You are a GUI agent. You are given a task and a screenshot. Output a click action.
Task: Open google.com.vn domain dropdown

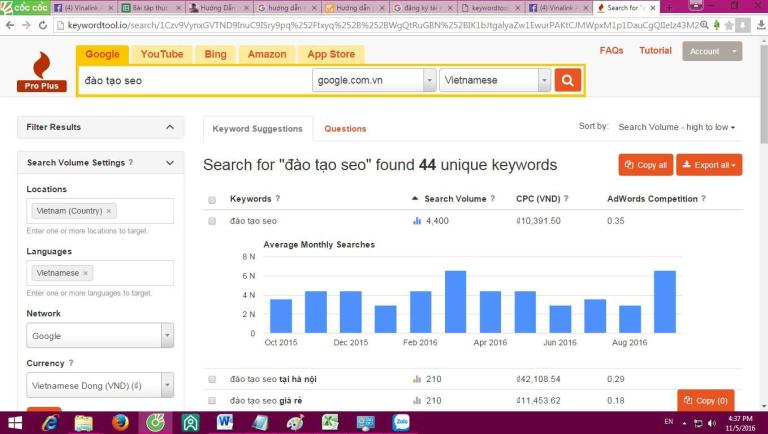click(374, 80)
